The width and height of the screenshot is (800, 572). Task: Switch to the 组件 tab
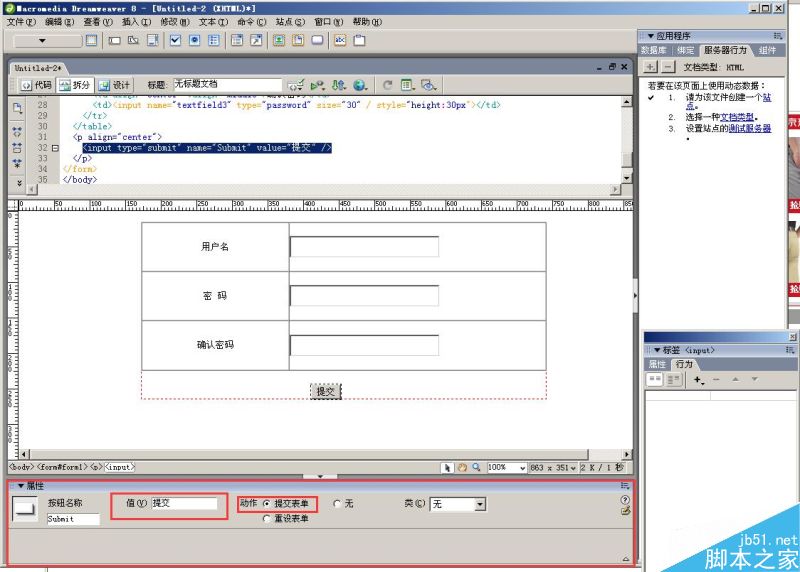[767, 50]
